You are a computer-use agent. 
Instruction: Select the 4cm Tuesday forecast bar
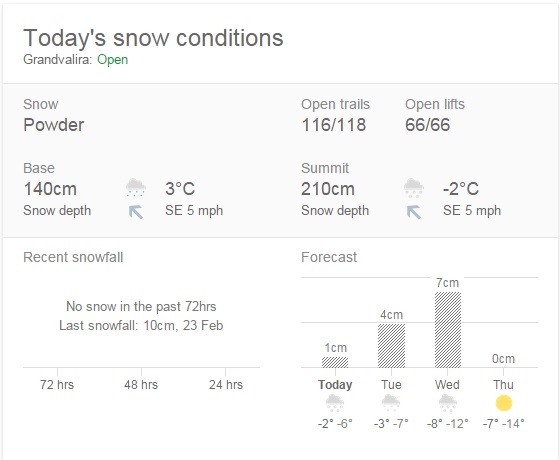click(x=391, y=346)
